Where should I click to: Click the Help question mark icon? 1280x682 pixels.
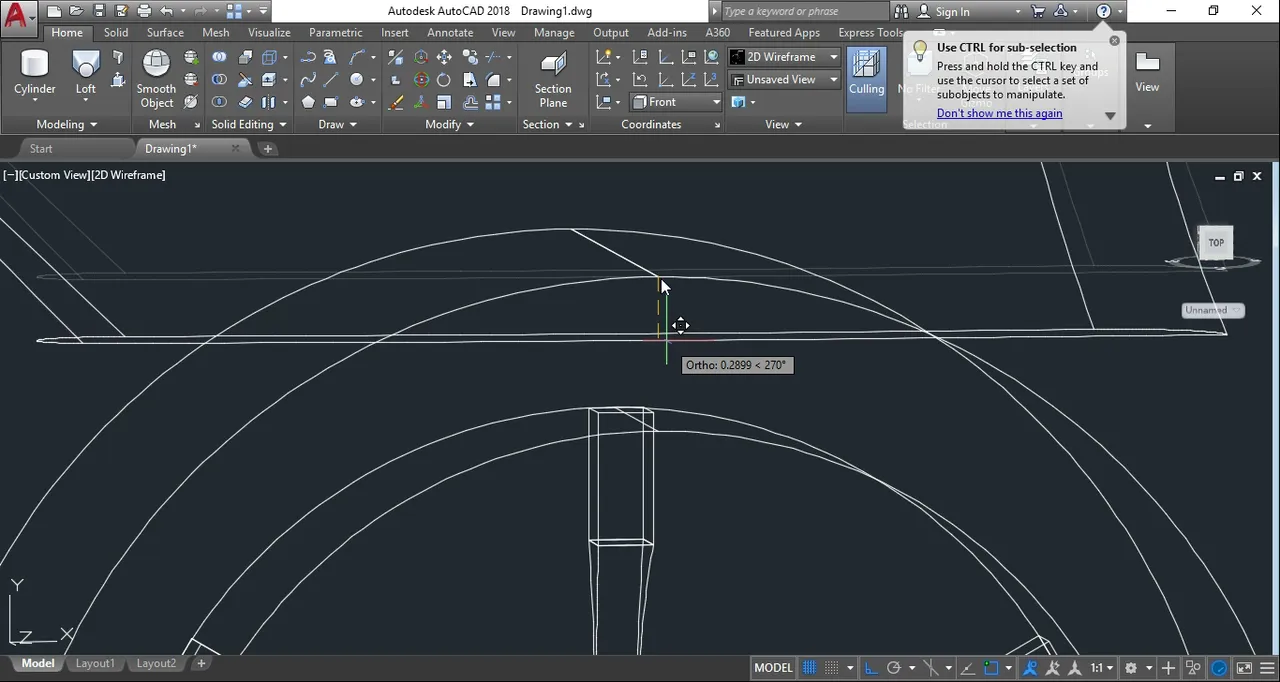pos(1104,12)
